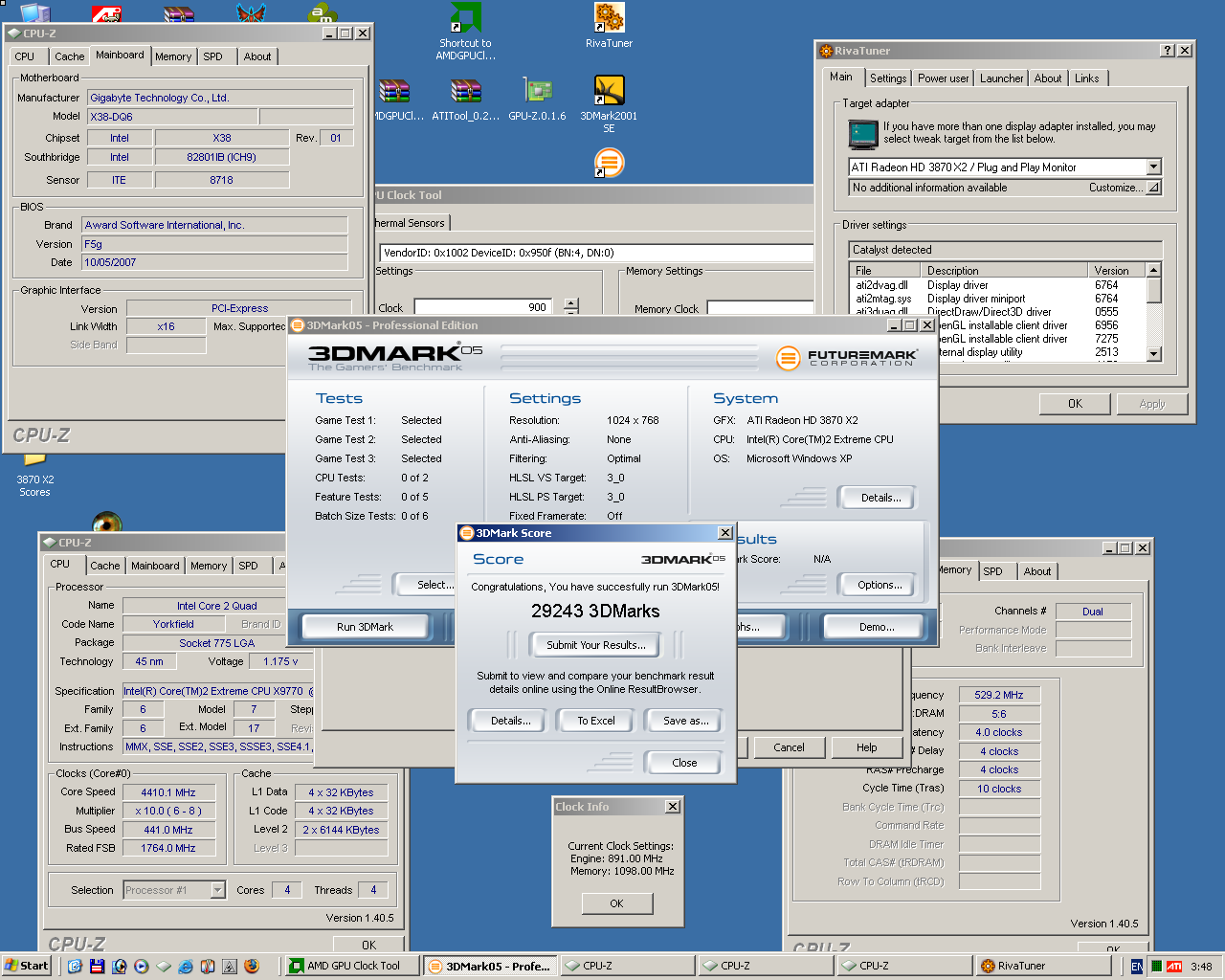Click the VendorID DeviceID text field
Screen dimensions: 1225x980
coord(595,253)
